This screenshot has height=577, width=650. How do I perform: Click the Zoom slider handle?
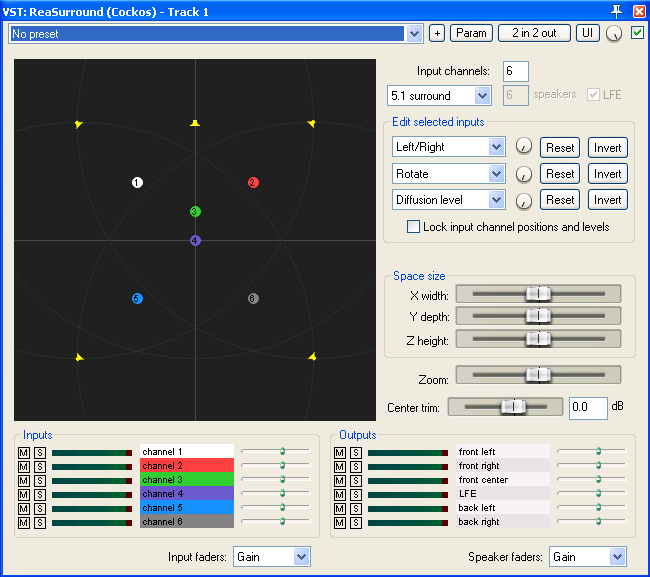coord(538,375)
